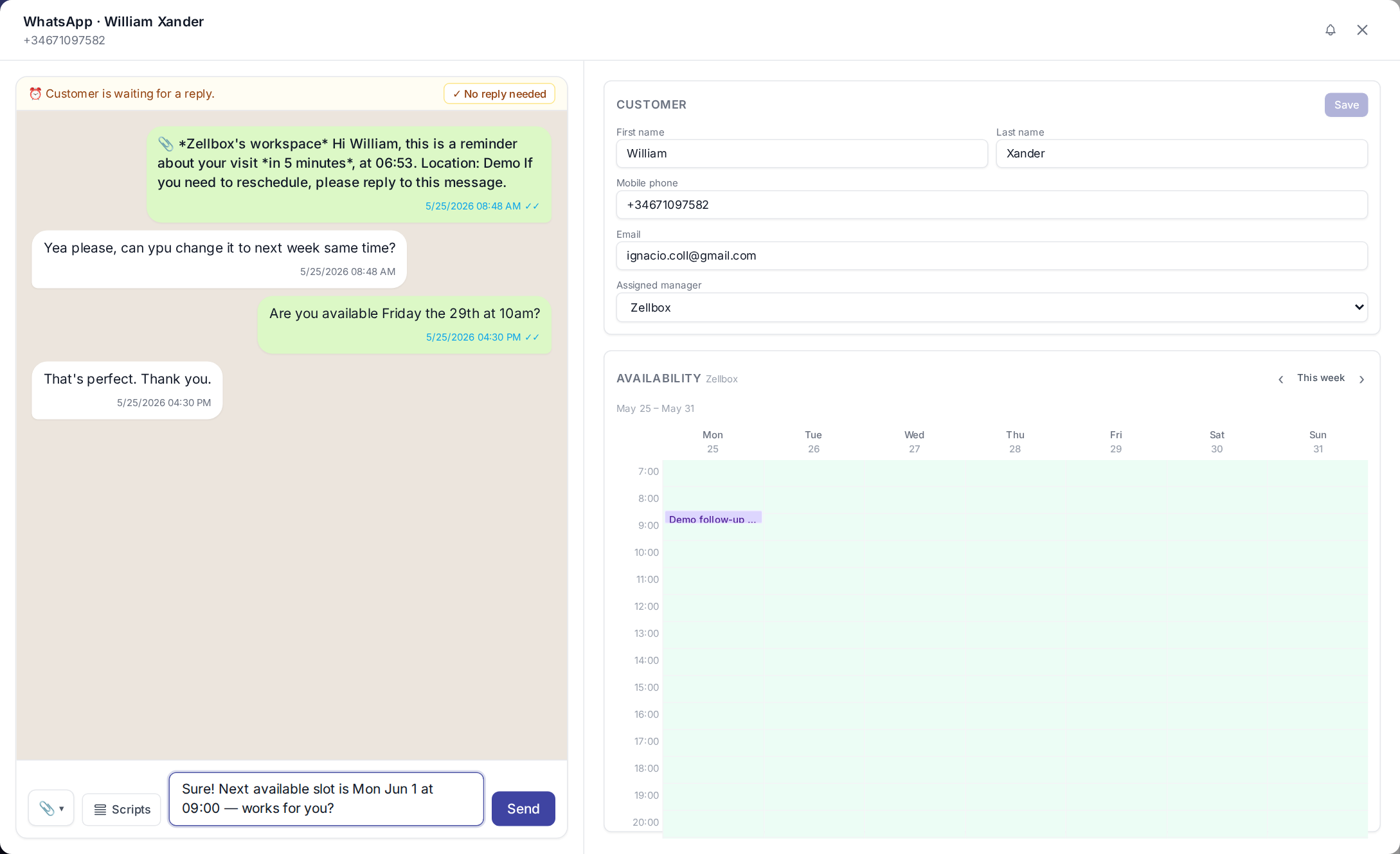Mark conversation as No reply needed
Screen dimensions: 1400x854
(x=499, y=94)
